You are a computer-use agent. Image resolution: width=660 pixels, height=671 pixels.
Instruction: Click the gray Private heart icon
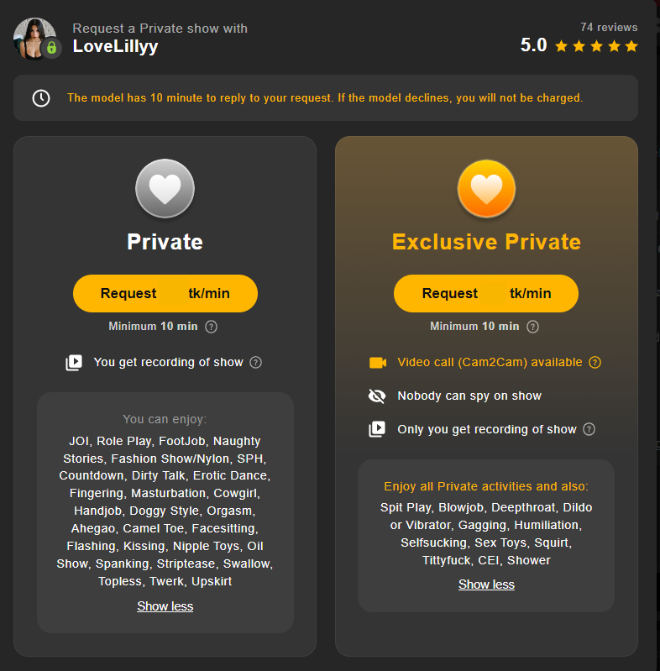[x=165, y=189]
